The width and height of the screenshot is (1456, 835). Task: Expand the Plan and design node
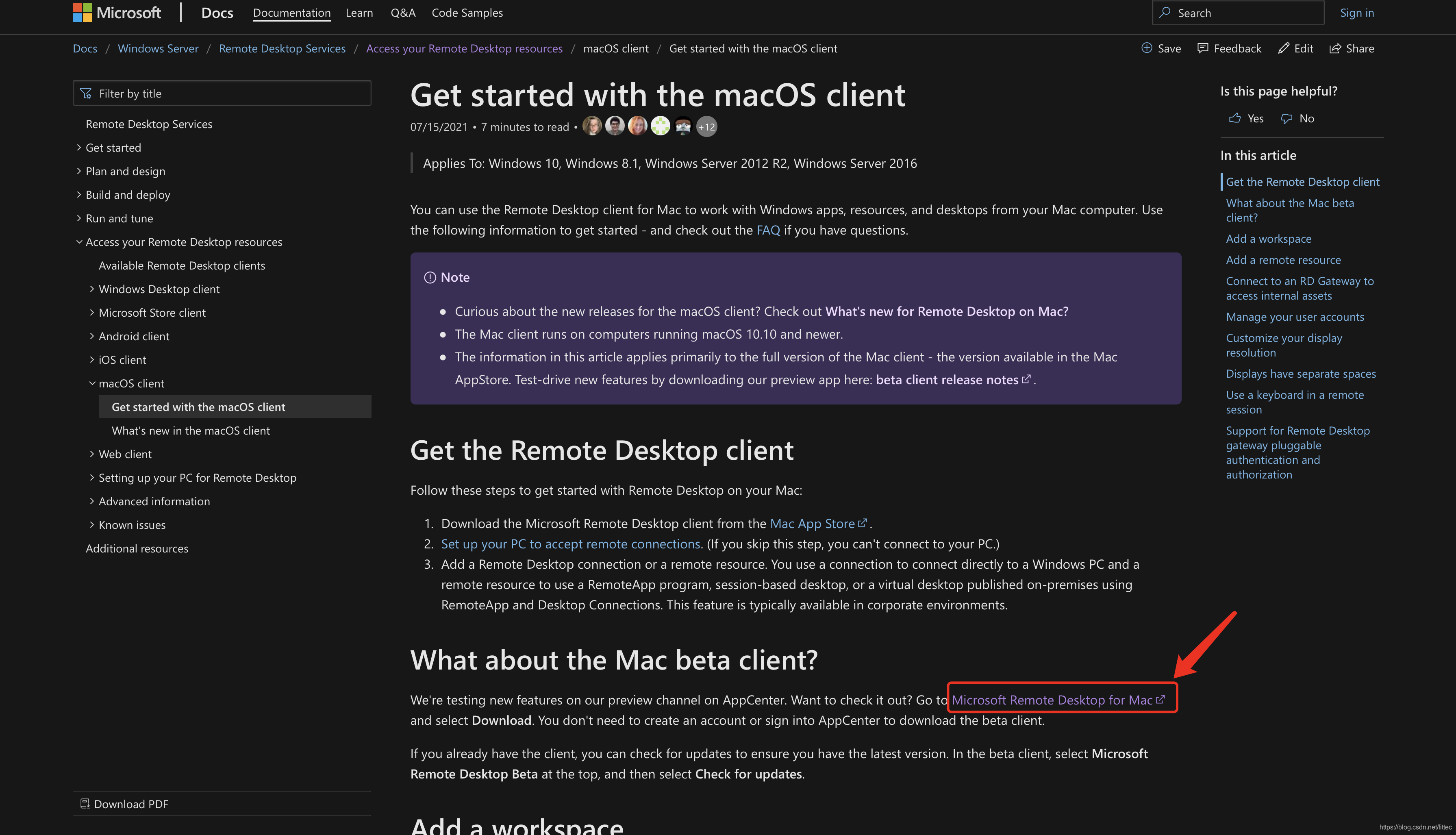[x=79, y=171]
